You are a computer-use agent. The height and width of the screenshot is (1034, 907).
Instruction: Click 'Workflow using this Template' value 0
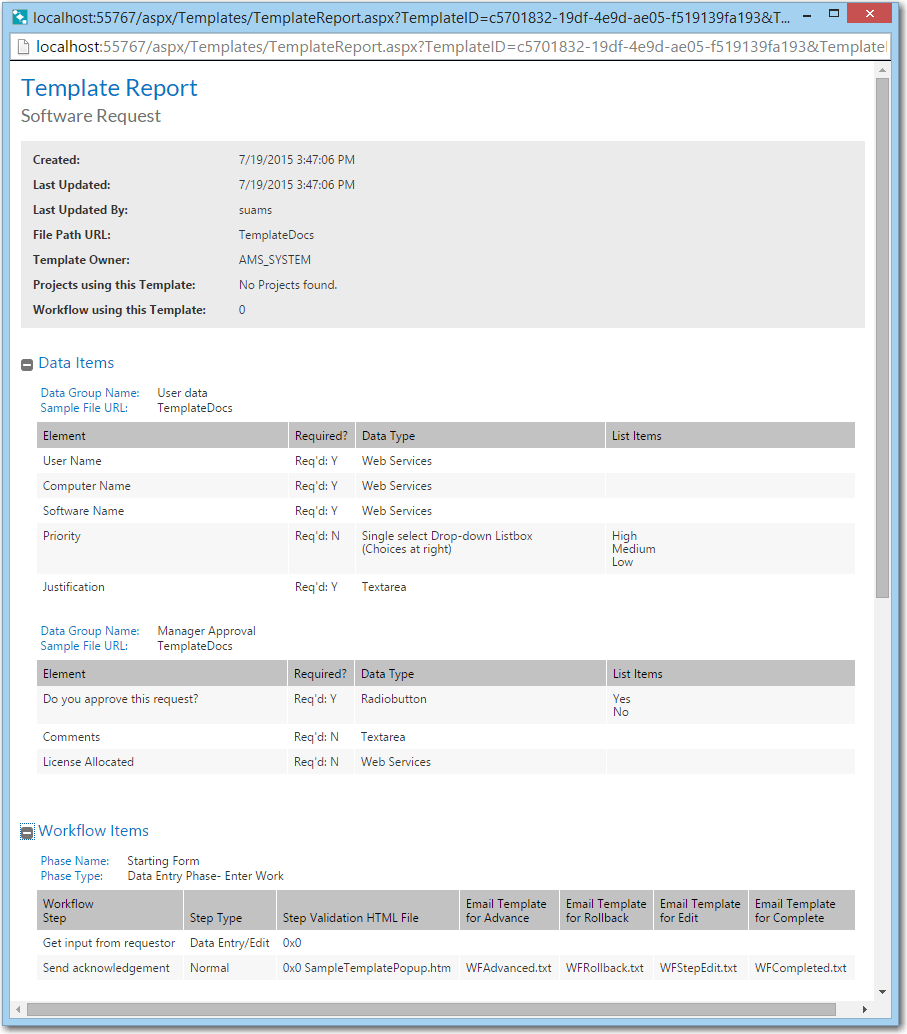[x=242, y=310]
